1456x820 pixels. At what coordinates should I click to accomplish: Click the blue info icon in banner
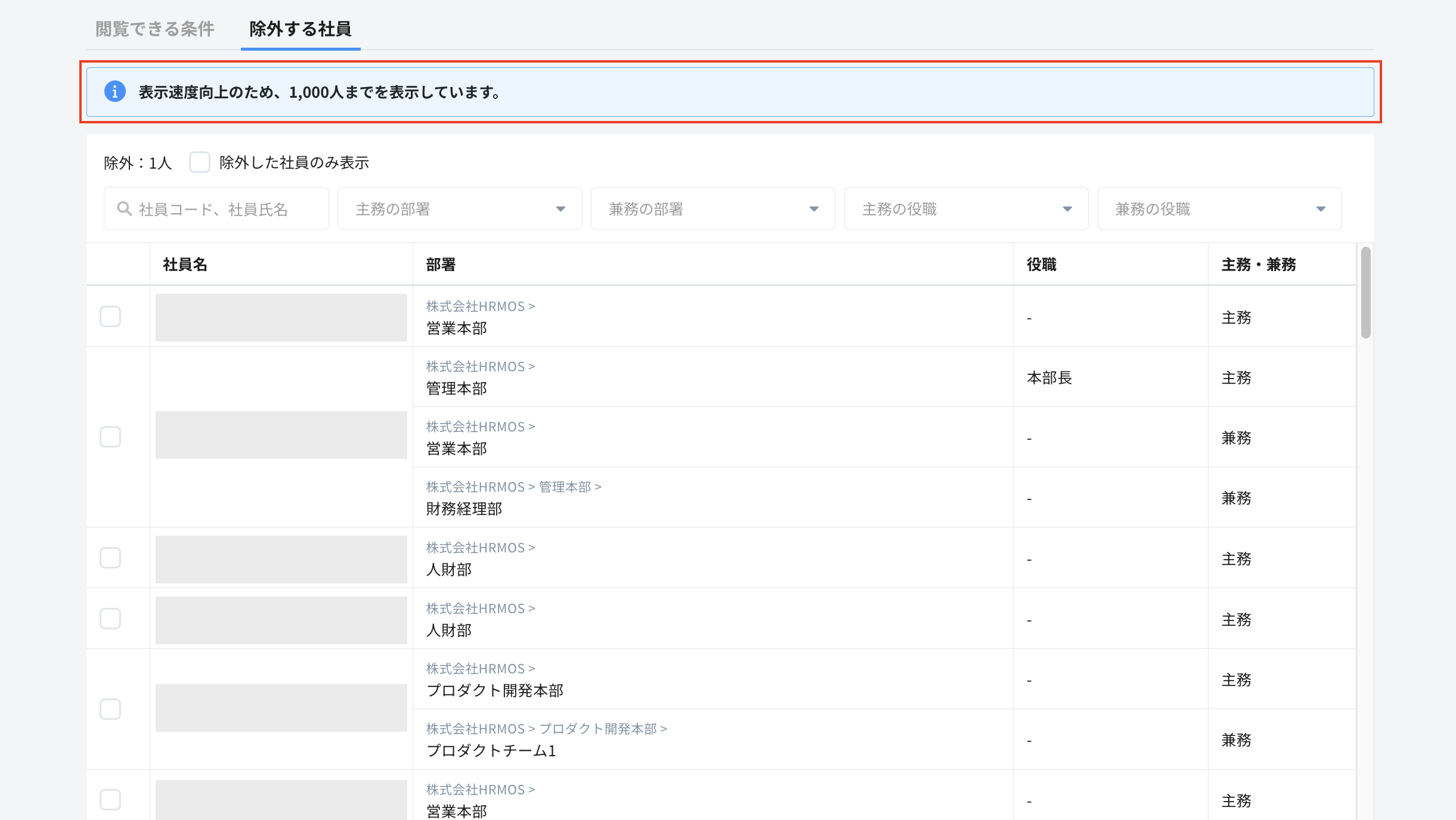pos(115,91)
